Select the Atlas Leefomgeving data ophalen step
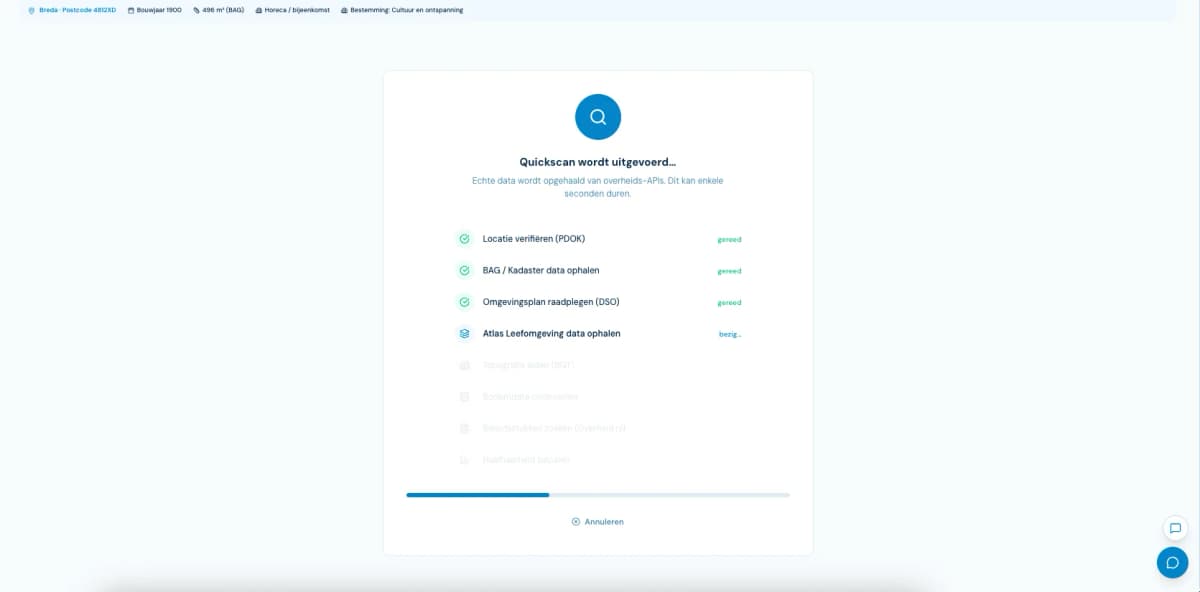This screenshot has width=1200, height=592. [x=598, y=333]
